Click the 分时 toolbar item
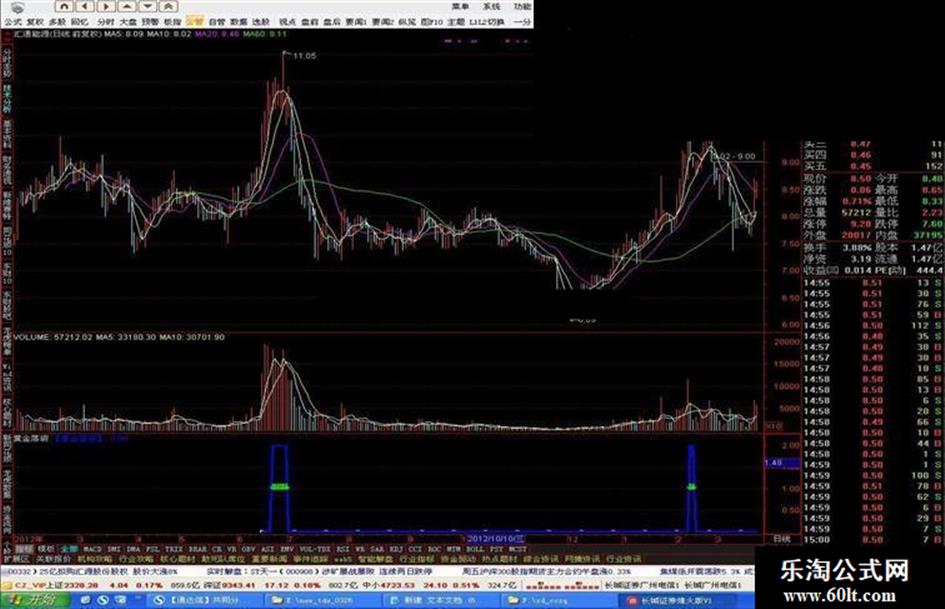The height and width of the screenshot is (609, 945). tap(105, 22)
